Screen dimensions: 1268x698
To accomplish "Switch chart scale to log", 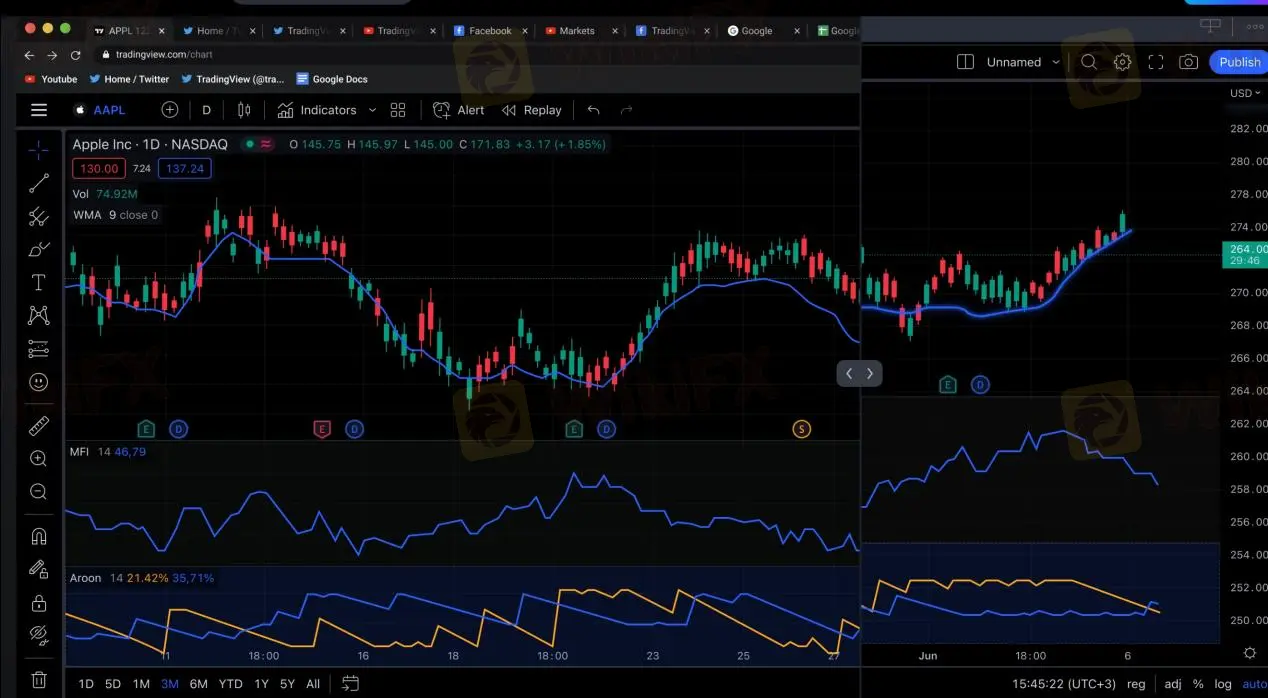I will click(x=1222, y=684).
